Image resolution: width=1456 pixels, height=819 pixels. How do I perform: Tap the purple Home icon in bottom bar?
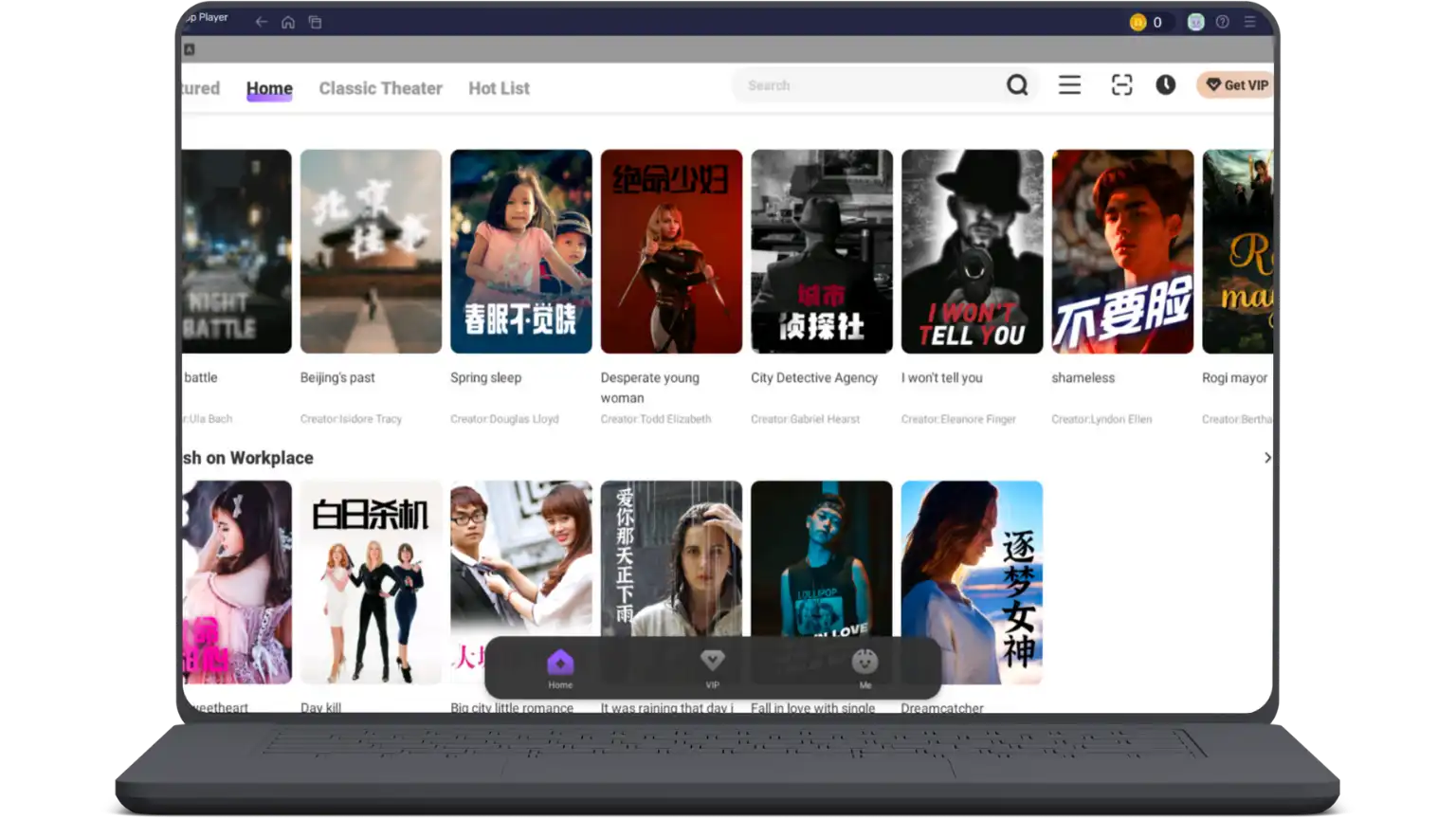[560, 662]
